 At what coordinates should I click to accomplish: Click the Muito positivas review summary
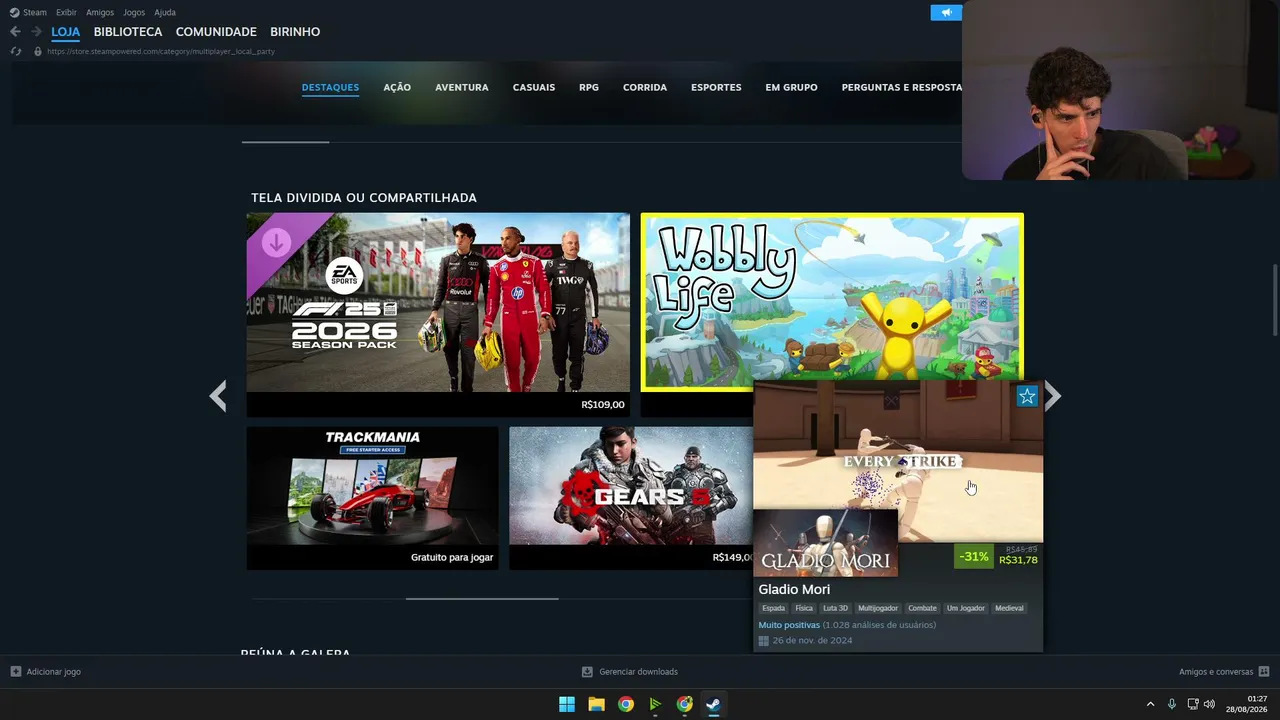[x=789, y=625]
